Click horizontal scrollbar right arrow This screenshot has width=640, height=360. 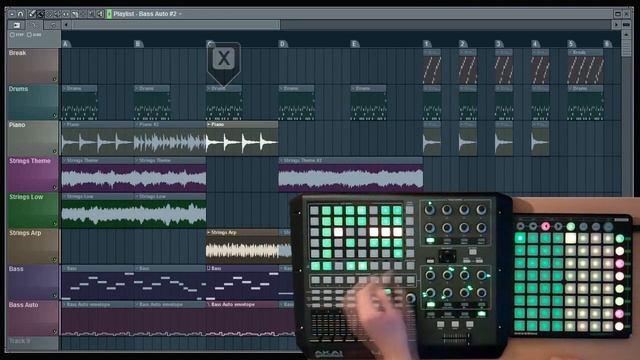pyautogui.click(x=616, y=25)
